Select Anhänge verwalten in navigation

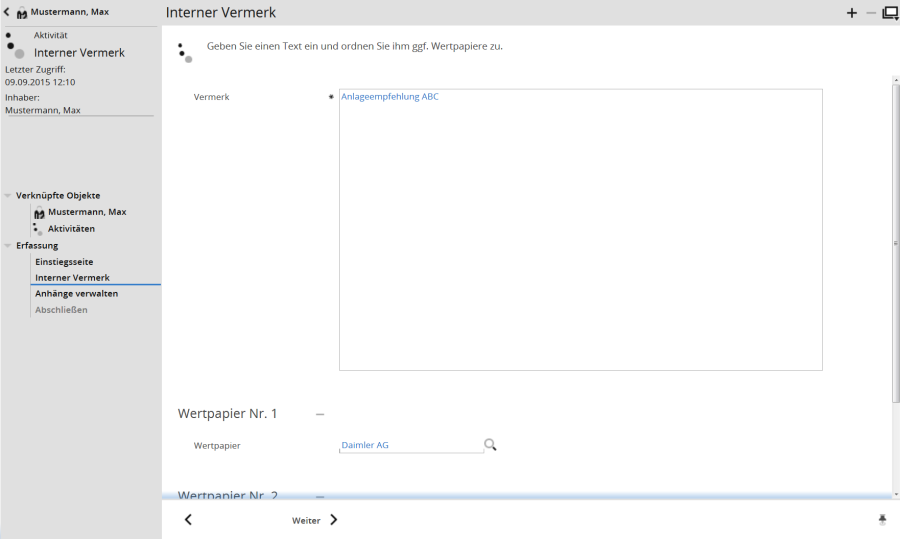tap(76, 294)
